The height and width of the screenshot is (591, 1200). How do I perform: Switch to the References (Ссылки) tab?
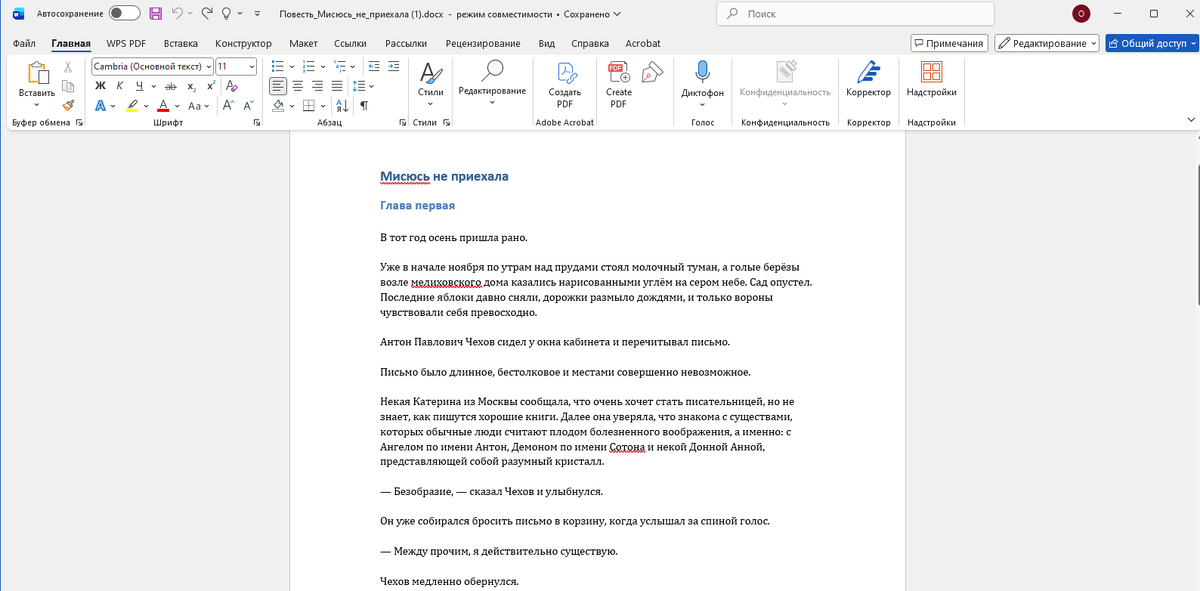[x=350, y=43]
